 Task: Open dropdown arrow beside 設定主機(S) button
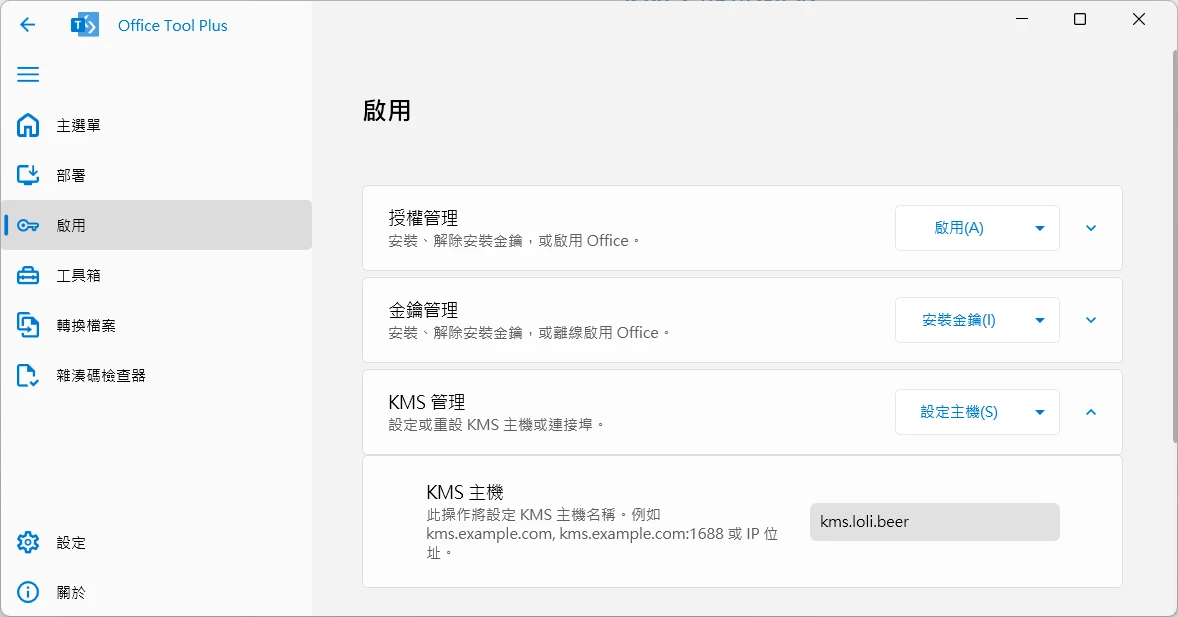tap(1040, 412)
